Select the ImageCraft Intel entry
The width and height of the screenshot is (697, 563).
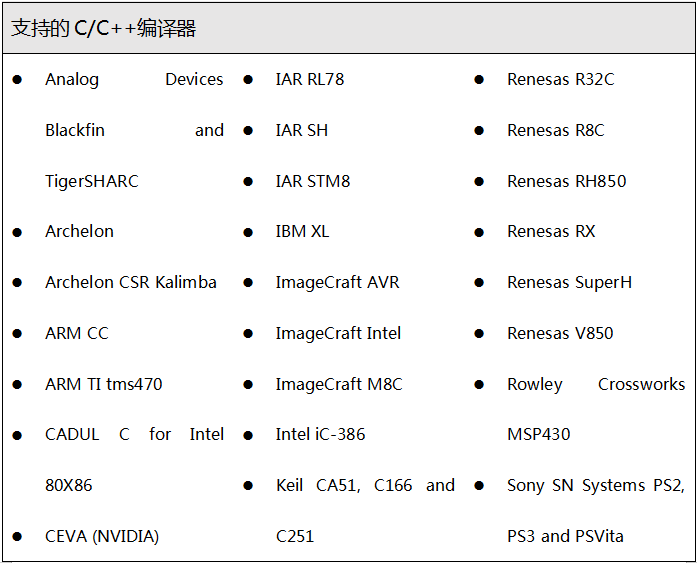pyautogui.click(x=338, y=333)
